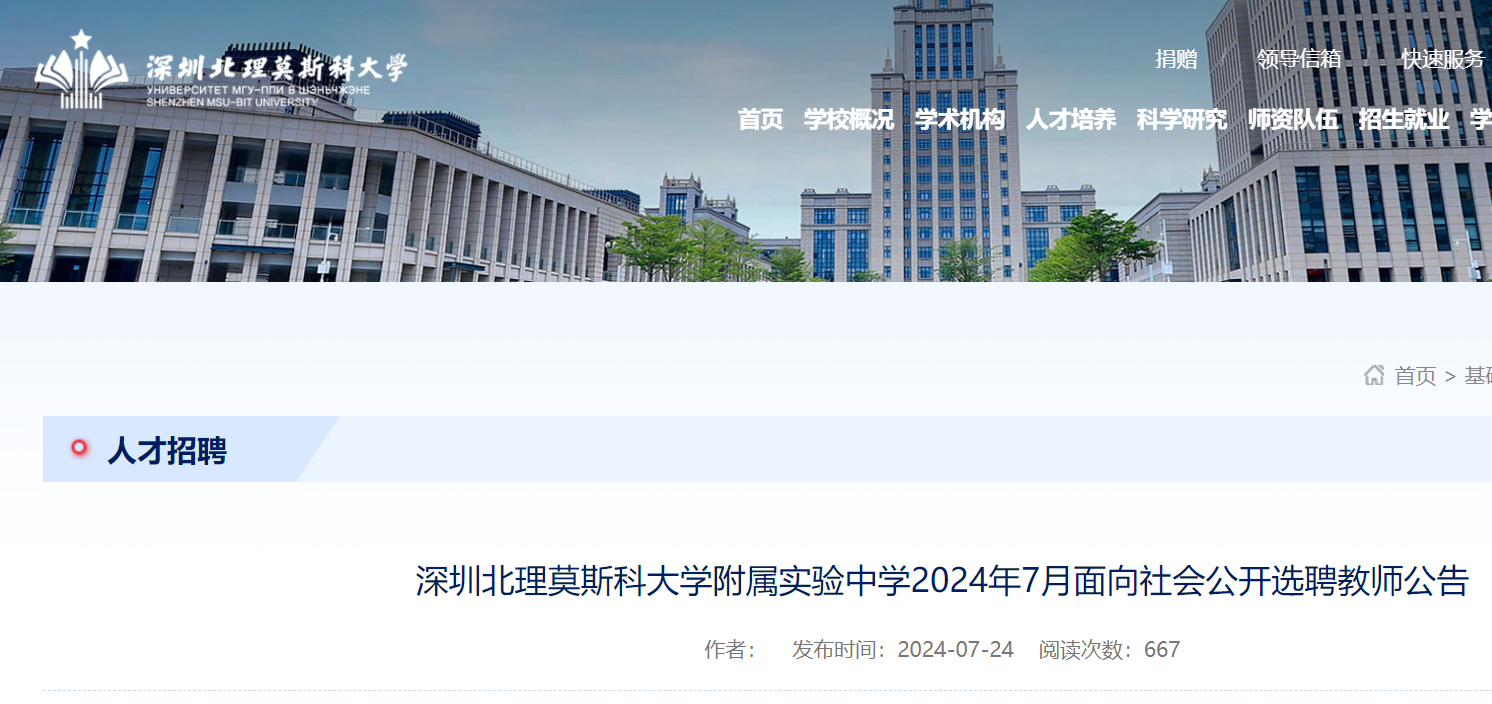Image resolution: width=1492 pixels, height=704 pixels.
Task: Open the 学校概况 menu
Action: [x=849, y=119]
